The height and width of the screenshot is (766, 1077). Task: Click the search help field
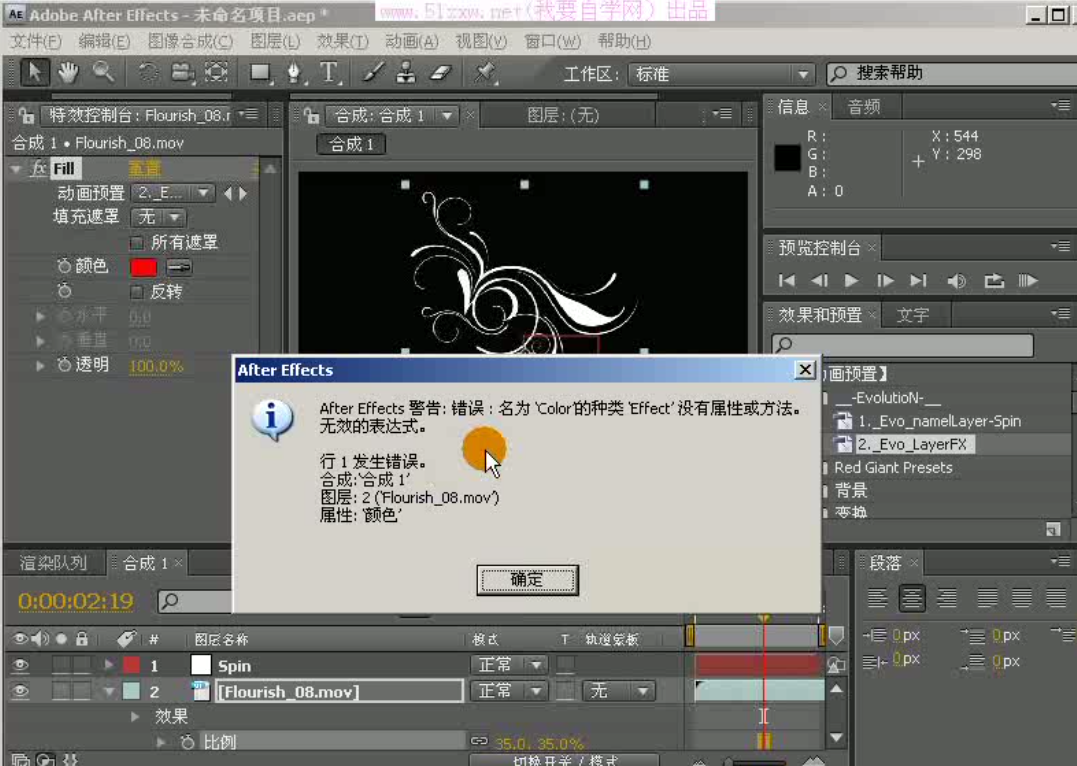pyautogui.click(x=955, y=74)
